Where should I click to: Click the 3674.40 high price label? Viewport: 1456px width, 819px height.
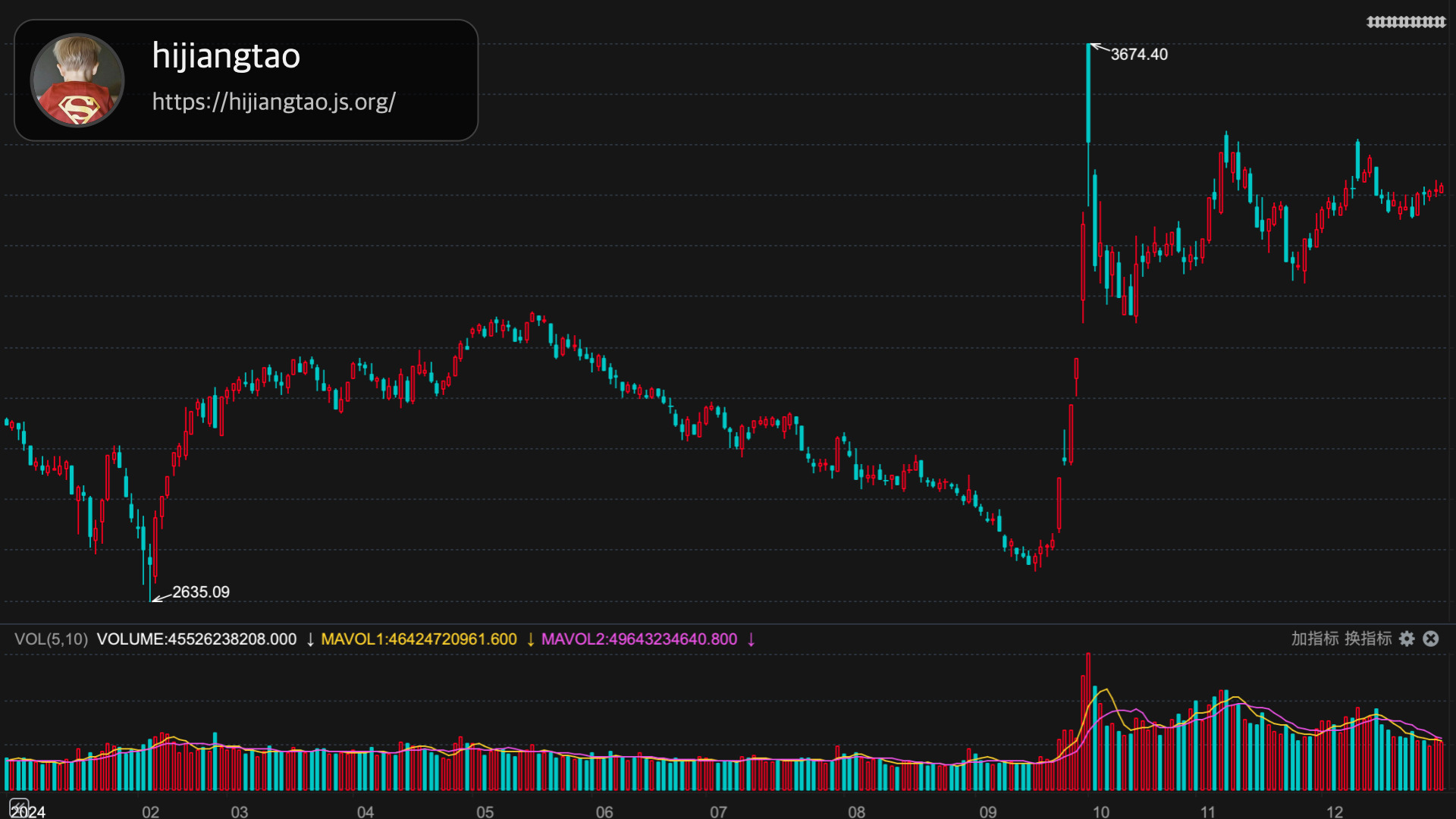pyautogui.click(x=1139, y=55)
